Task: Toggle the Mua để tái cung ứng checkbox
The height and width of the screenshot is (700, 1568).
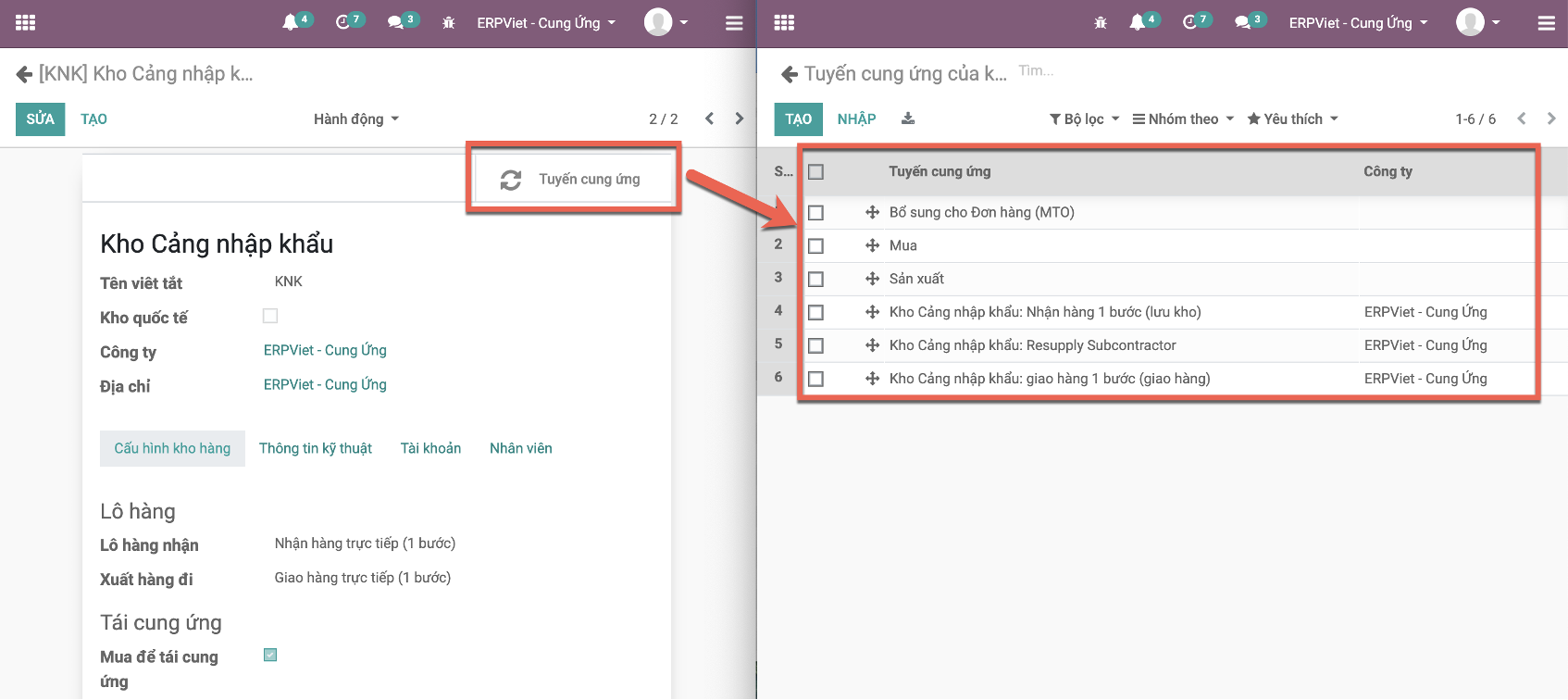Action: 270,655
